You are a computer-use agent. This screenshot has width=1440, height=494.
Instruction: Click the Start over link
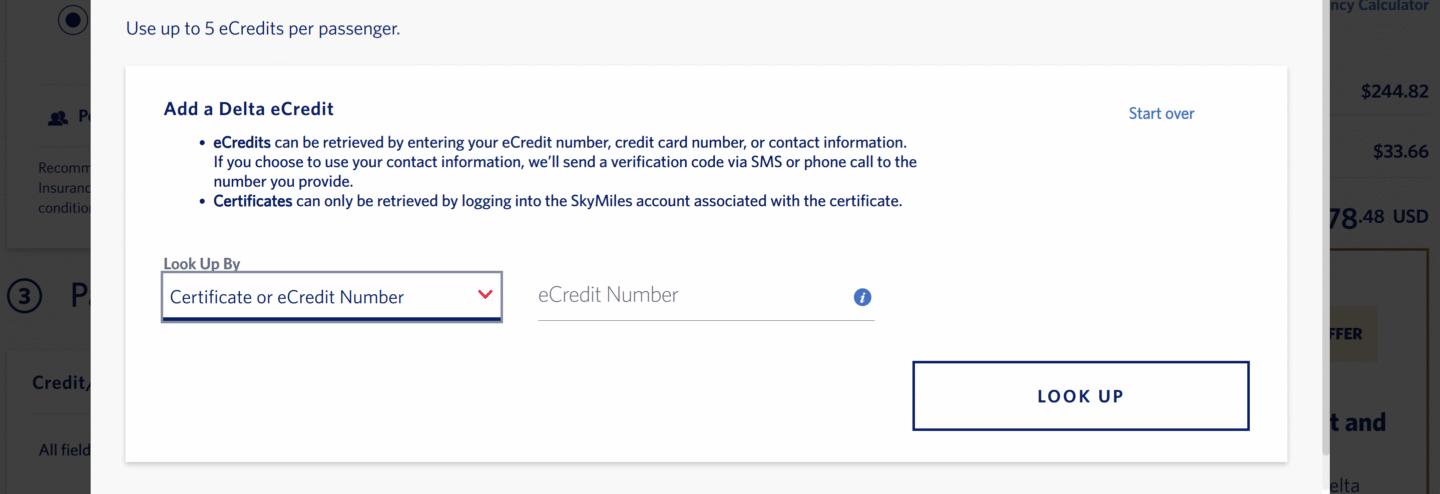click(1161, 113)
